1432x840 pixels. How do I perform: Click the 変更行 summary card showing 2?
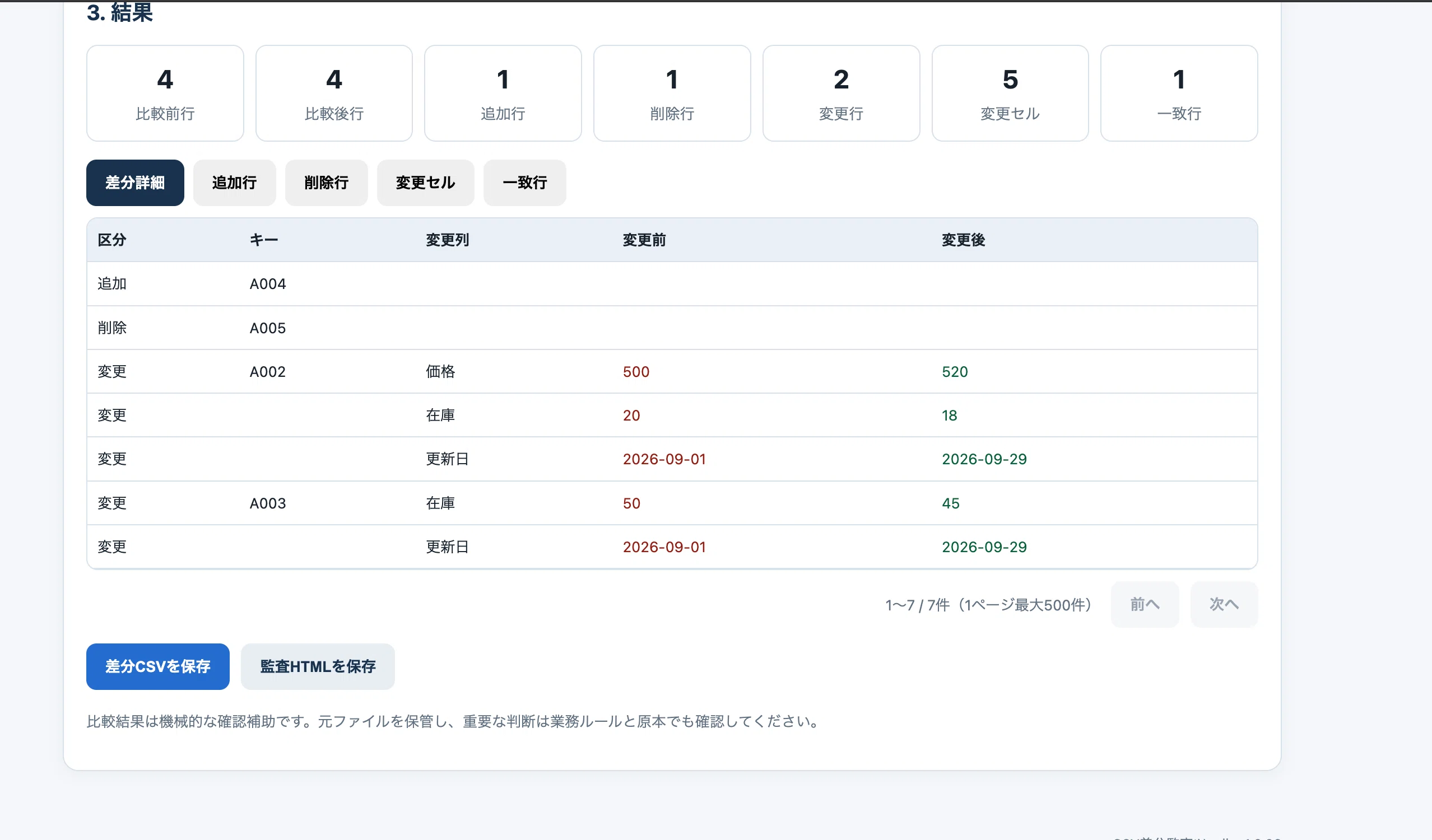pyautogui.click(x=841, y=93)
